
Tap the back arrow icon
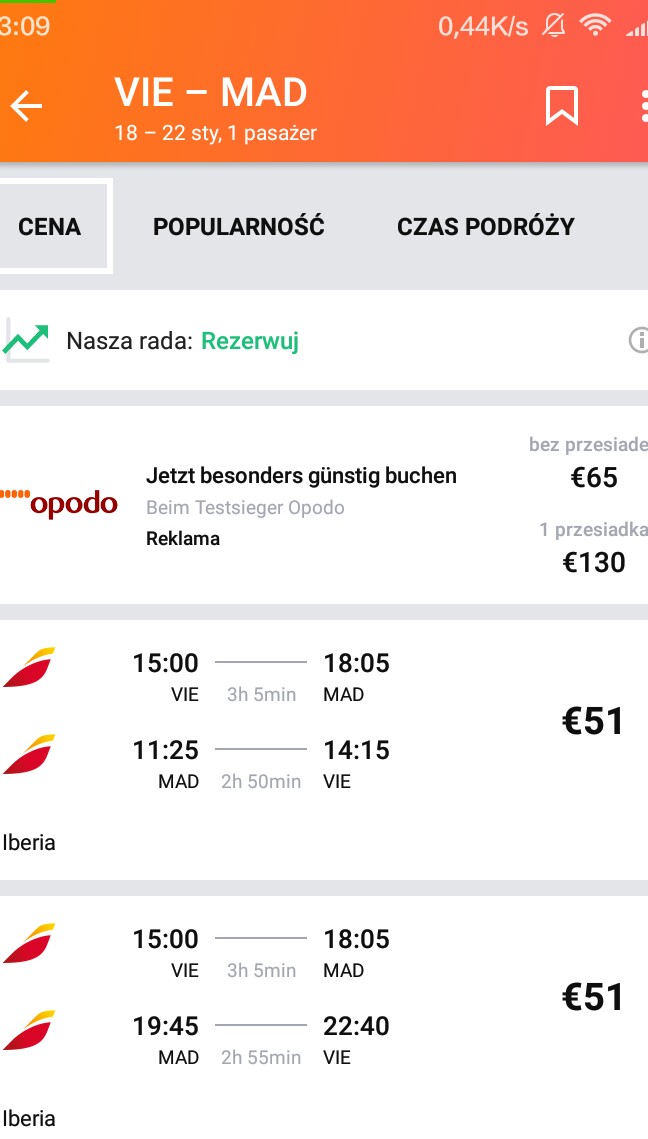[x=26, y=107]
